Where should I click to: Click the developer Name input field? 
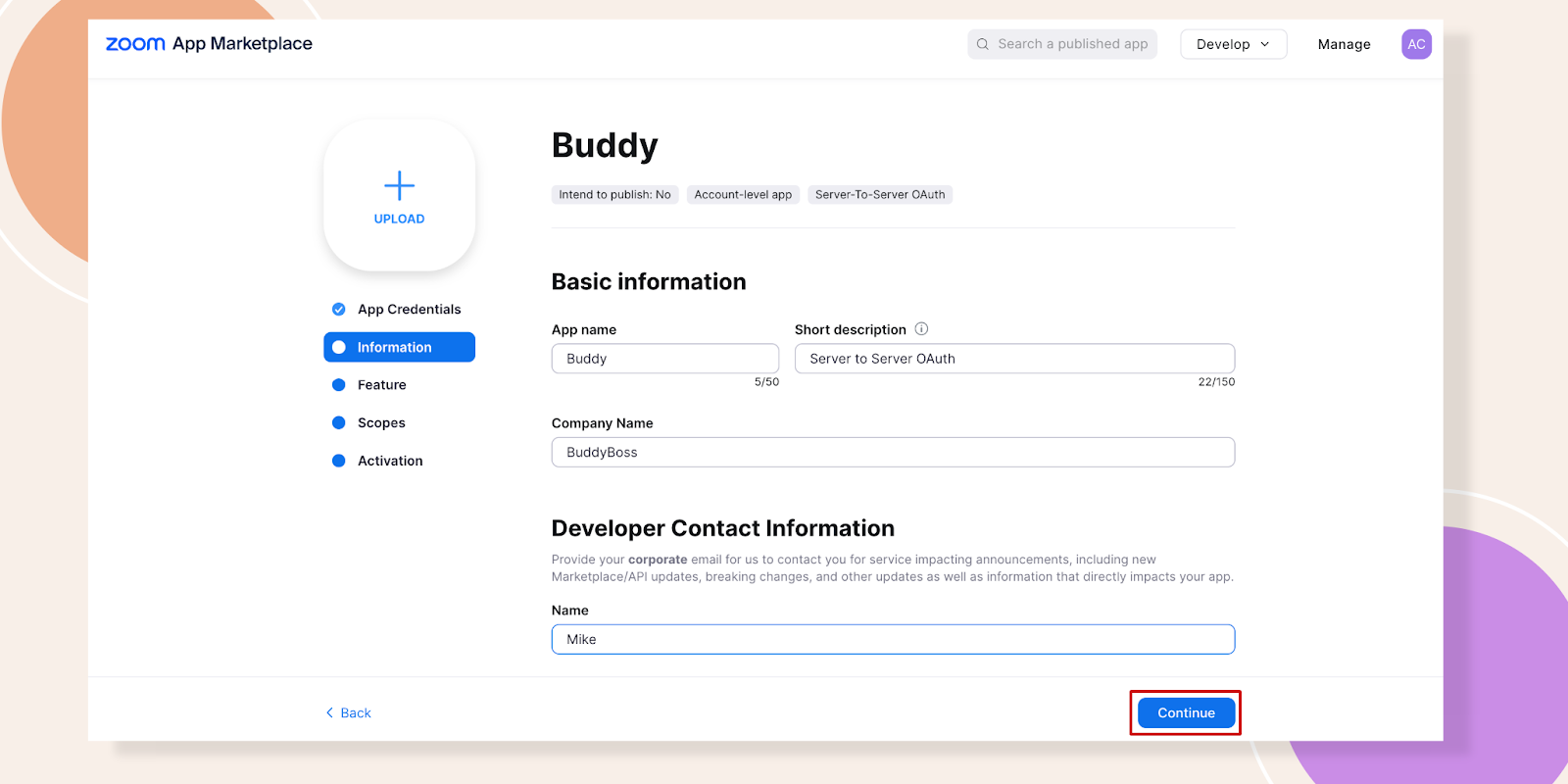(x=893, y=639)
